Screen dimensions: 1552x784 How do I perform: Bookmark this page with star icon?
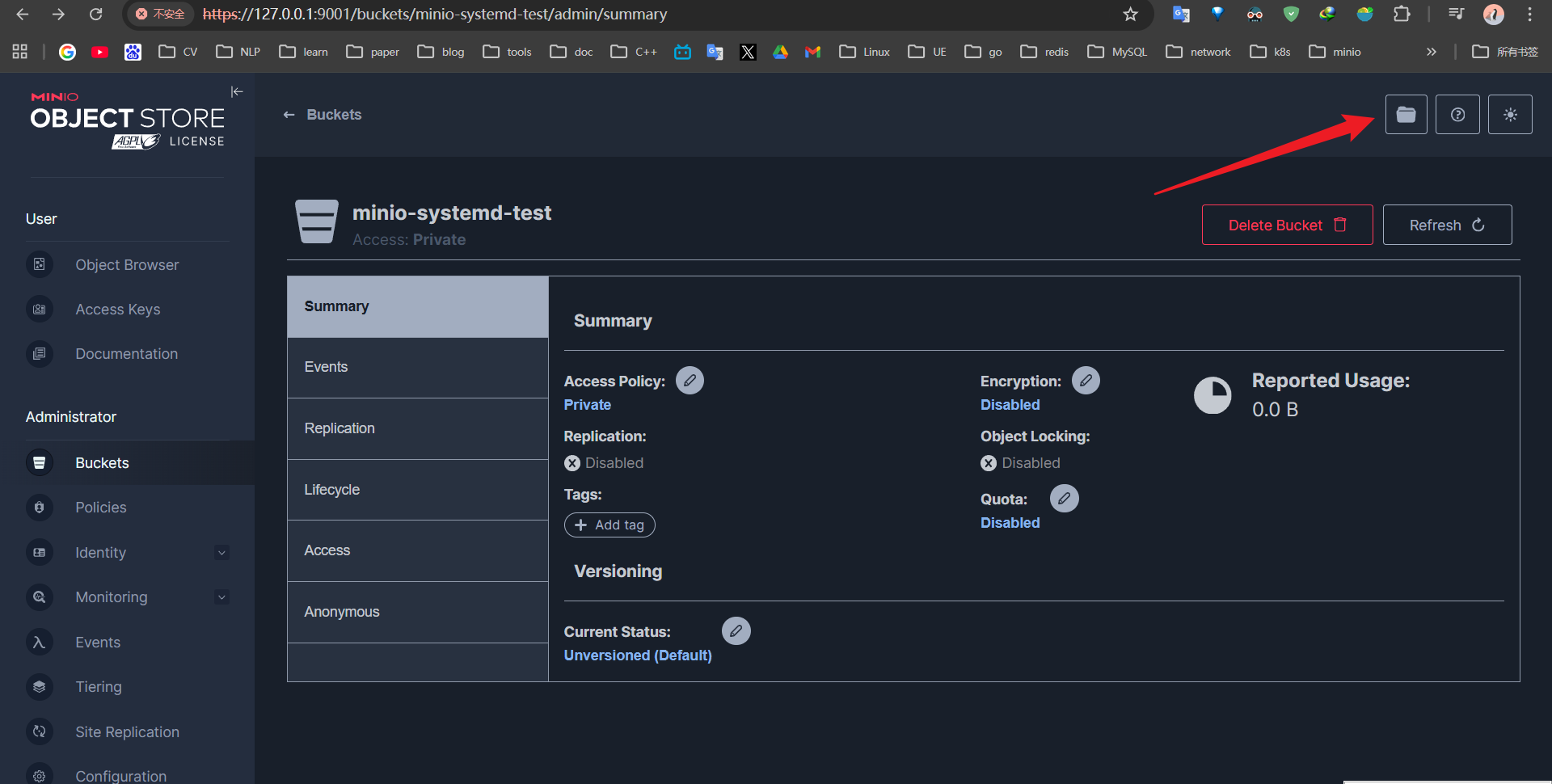pyautogui.click(x=1130, y=15)
